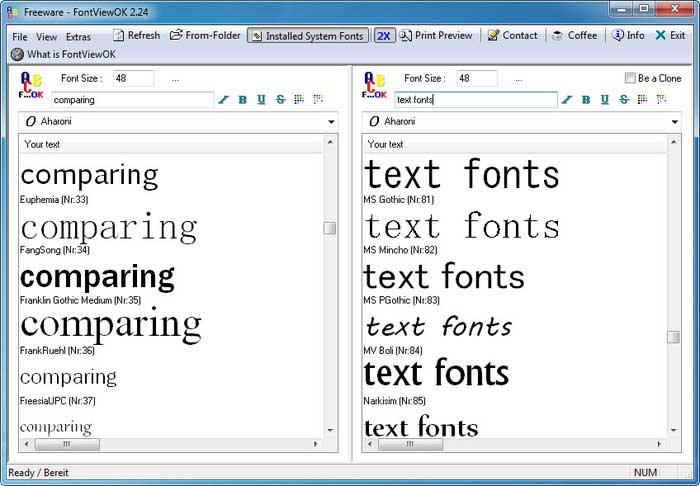
Task: Open fonts with From-Folder button
Action: pos(204,36)
